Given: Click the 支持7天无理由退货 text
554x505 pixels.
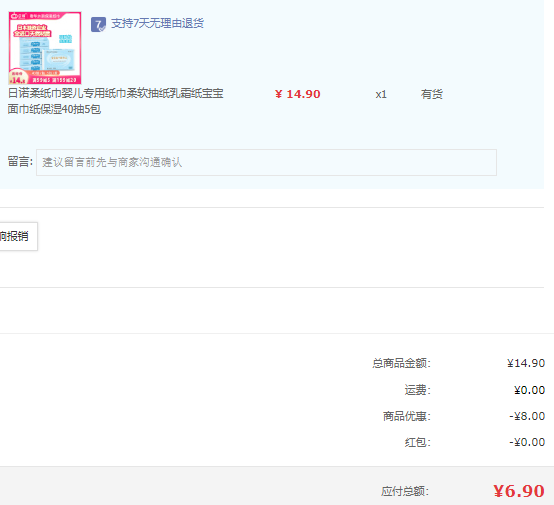Looking at the screenshot, I should (157, 23).
